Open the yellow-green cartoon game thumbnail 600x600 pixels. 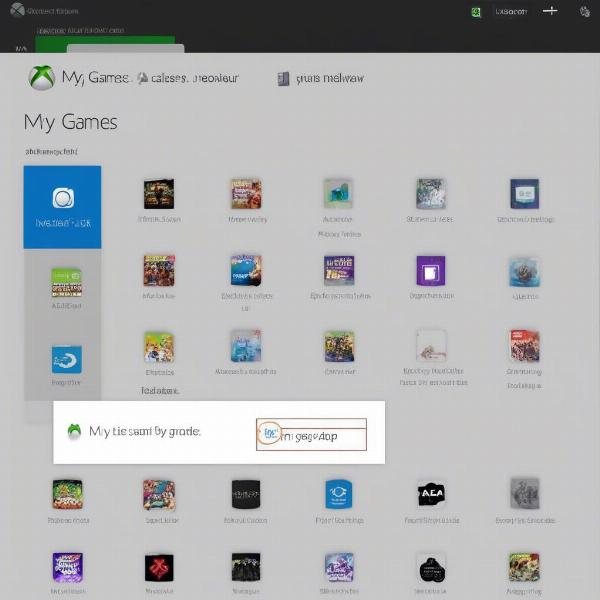(159, 347)
